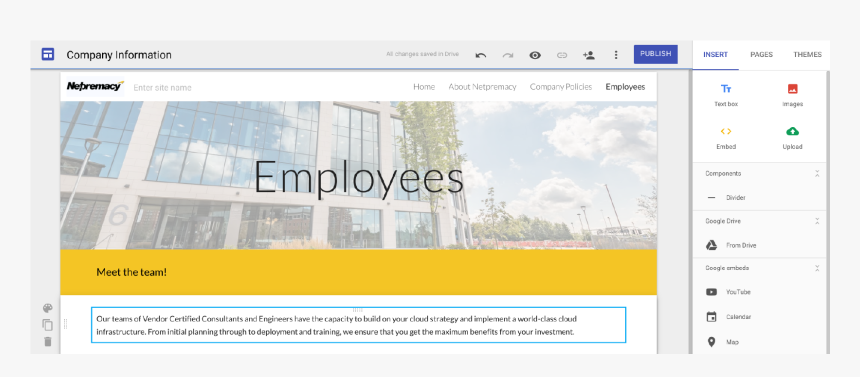The height and width of the screenshot is (377, 860).
Task: Preview the site with eye icon
Action: 535,55
